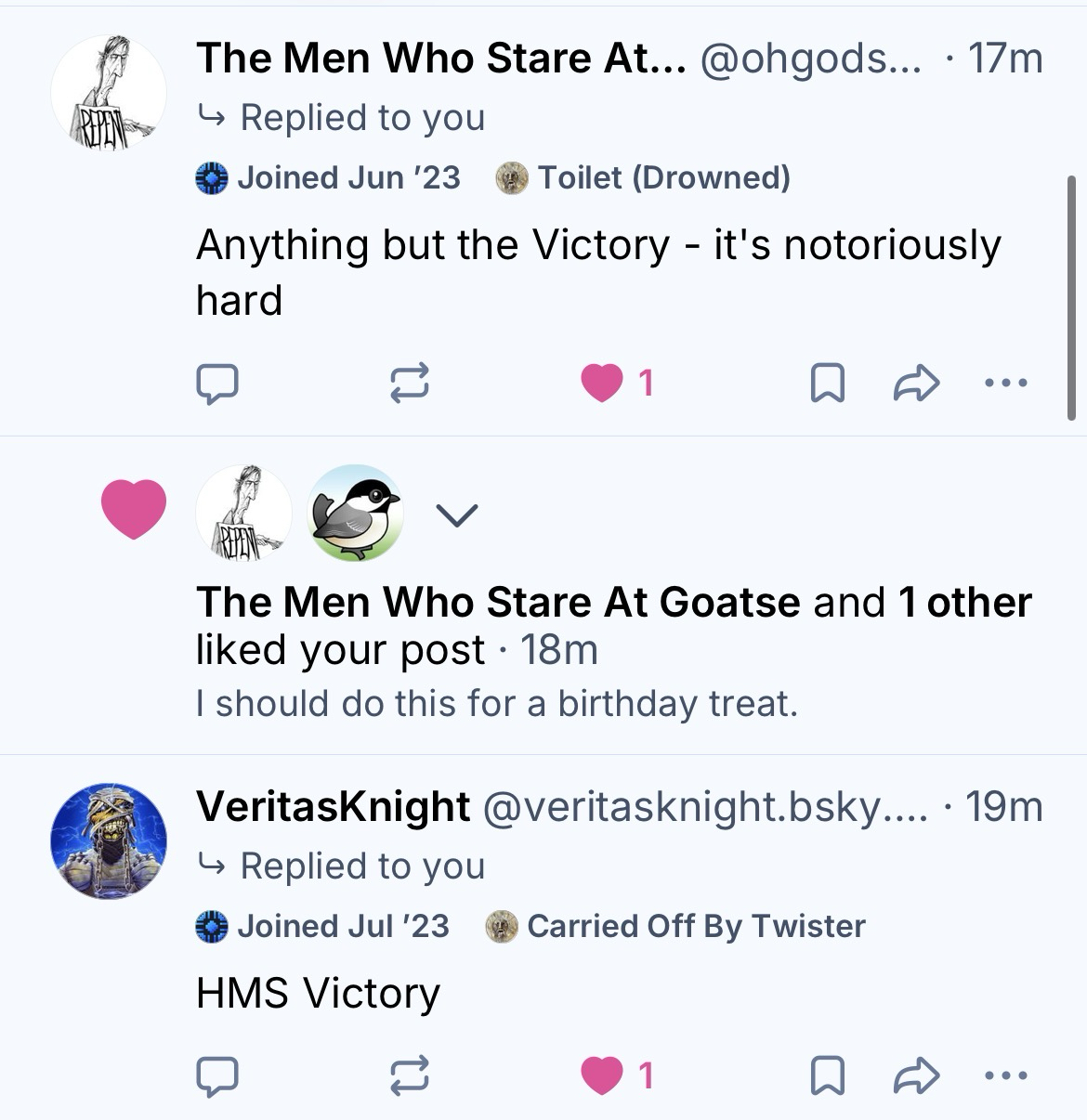Open 'The Men Who Stare At...' reply author name
Image resolution: width=1087 pixels, height=1120 pixels.
pos(440,59)
